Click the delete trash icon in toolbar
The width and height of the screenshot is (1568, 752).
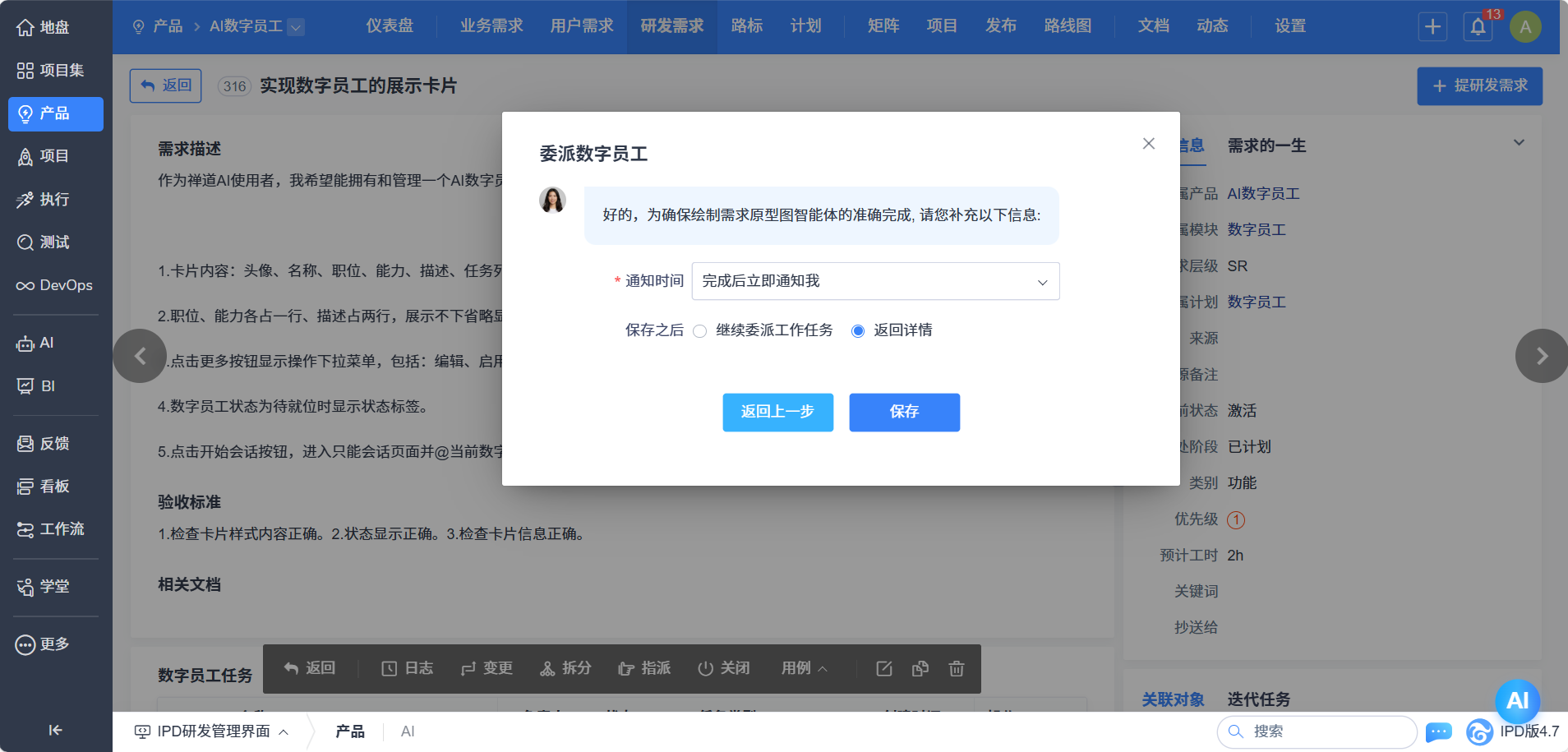pyautogui.click(x=956, y=669)
